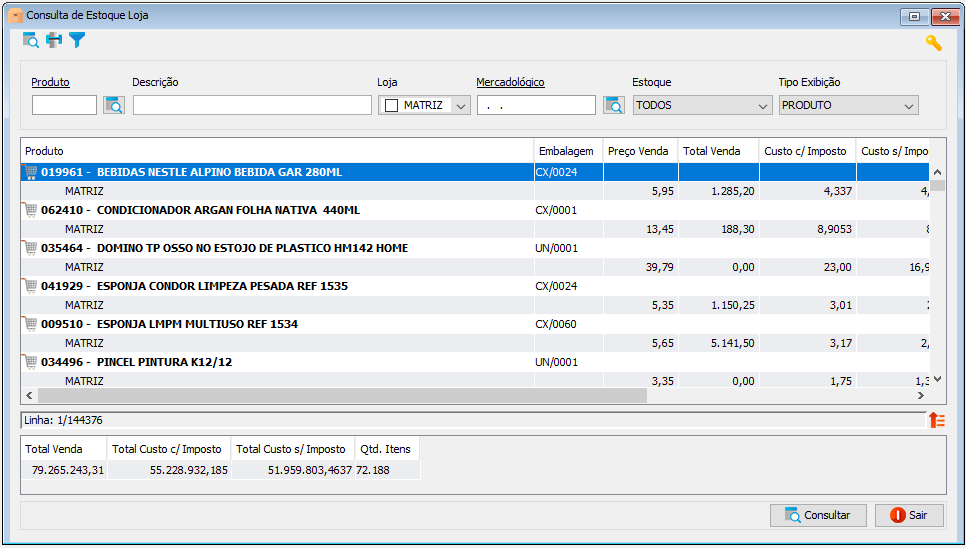Click the Descrição input field

pos(252,105)
